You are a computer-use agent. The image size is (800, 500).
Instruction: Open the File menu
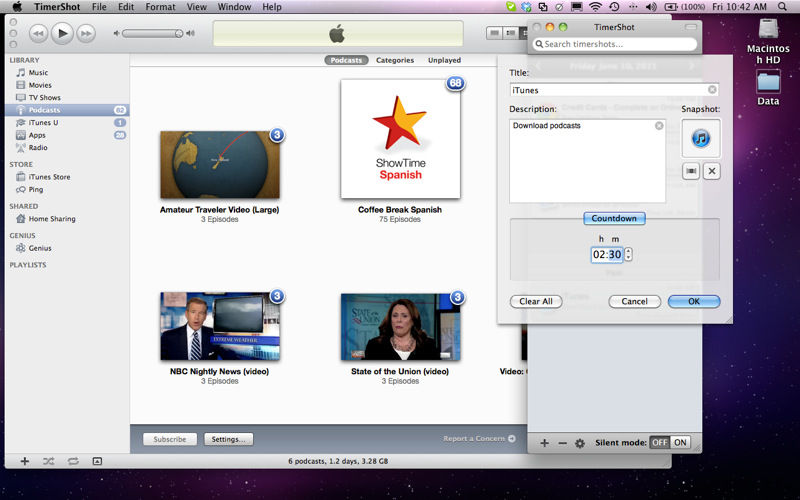click(x=99, y=7)
